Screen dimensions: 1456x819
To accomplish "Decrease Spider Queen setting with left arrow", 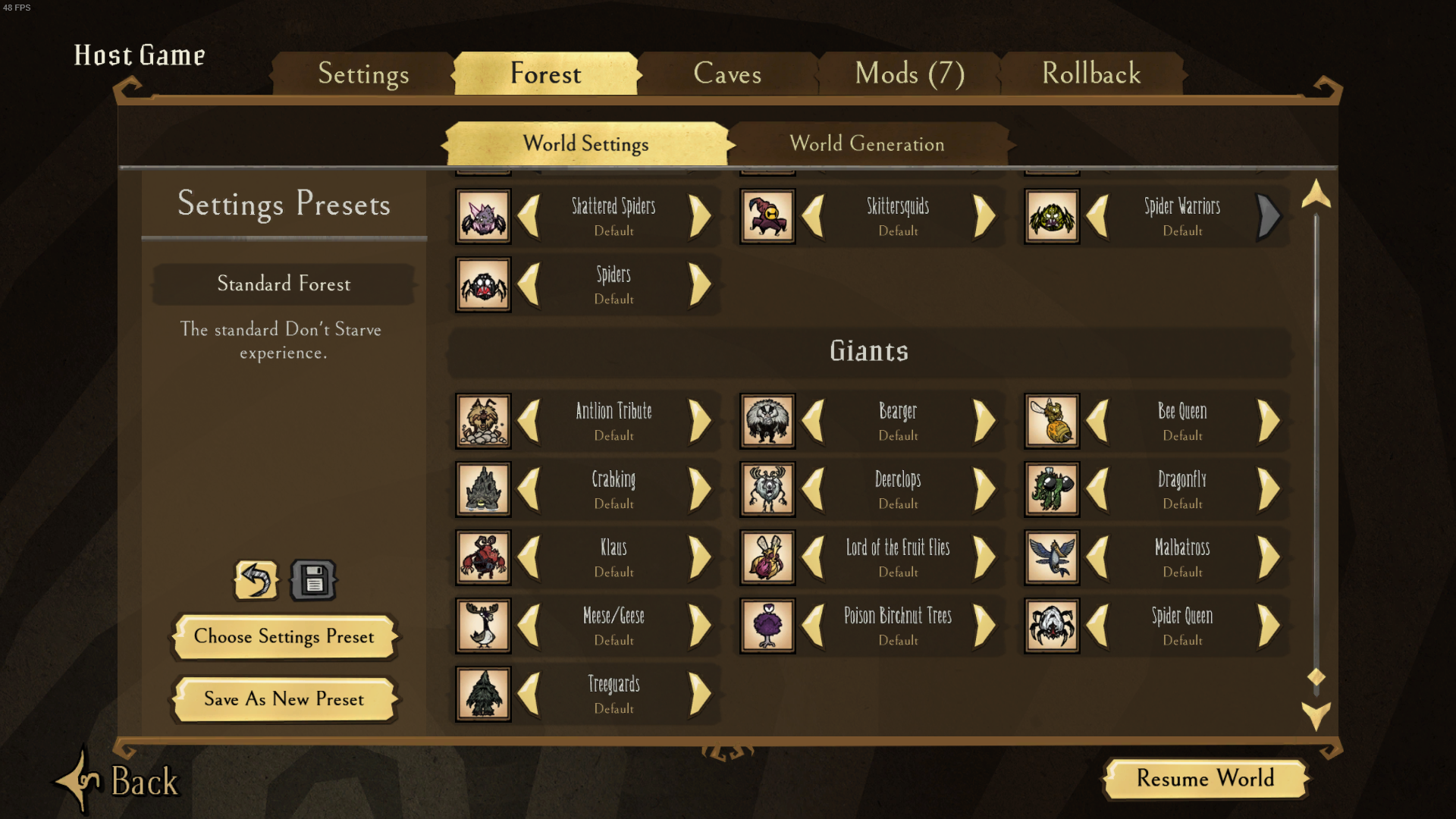I will [x=1097, y=626].
